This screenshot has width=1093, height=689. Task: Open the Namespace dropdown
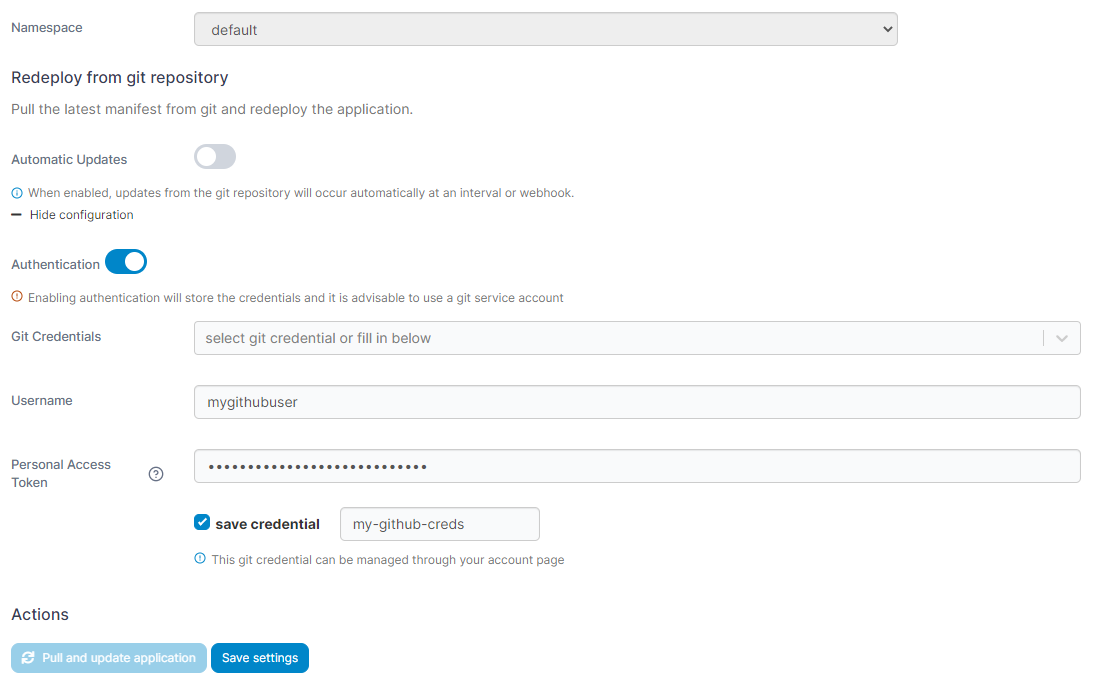545,30
